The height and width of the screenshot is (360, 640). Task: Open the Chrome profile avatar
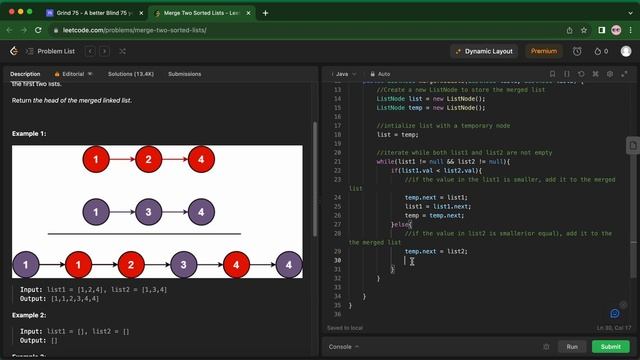[616, 30]
